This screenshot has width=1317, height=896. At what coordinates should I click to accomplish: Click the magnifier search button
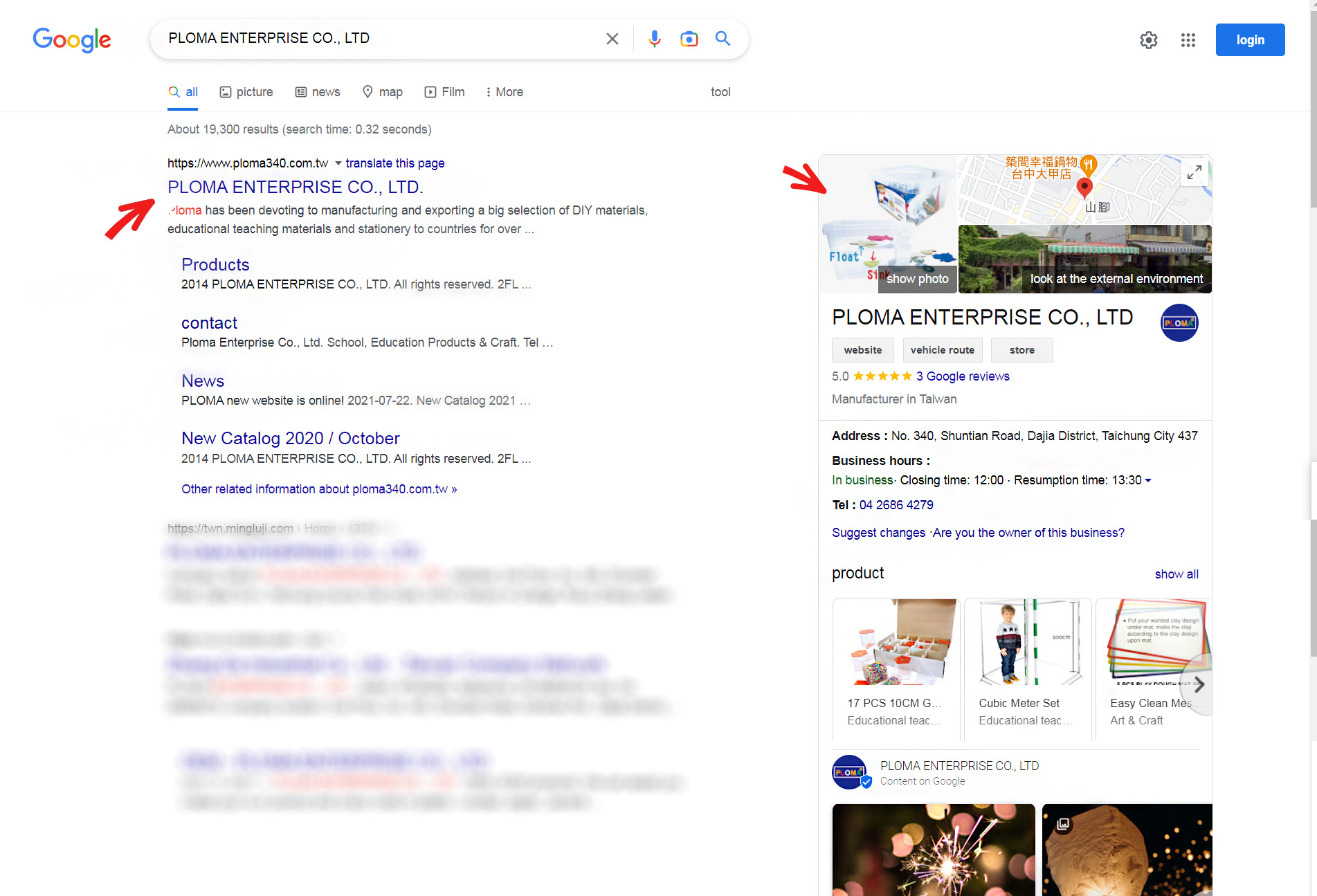tap(723, 39)
